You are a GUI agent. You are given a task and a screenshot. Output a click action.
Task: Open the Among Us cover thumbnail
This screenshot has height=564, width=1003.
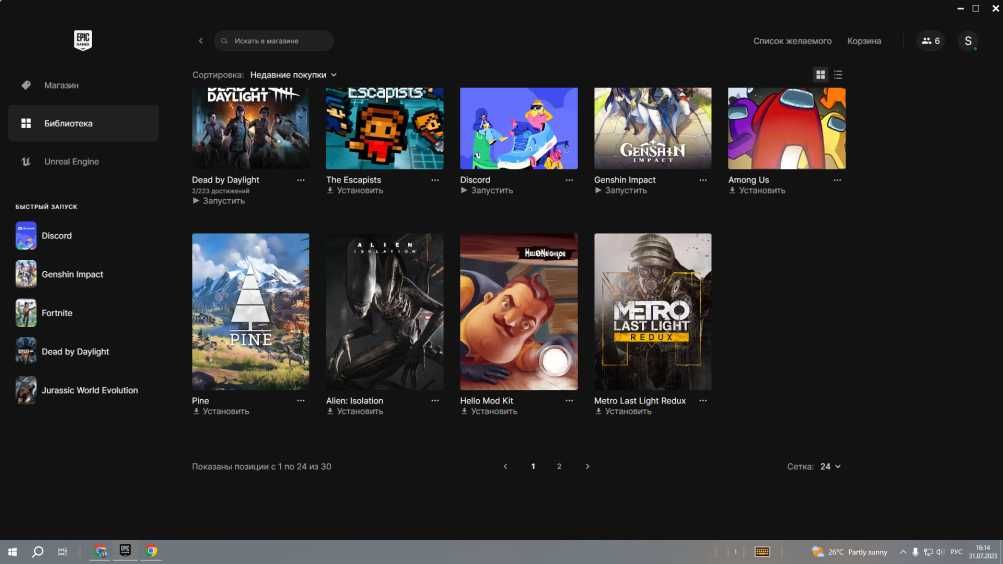click(x=787, y=129)
